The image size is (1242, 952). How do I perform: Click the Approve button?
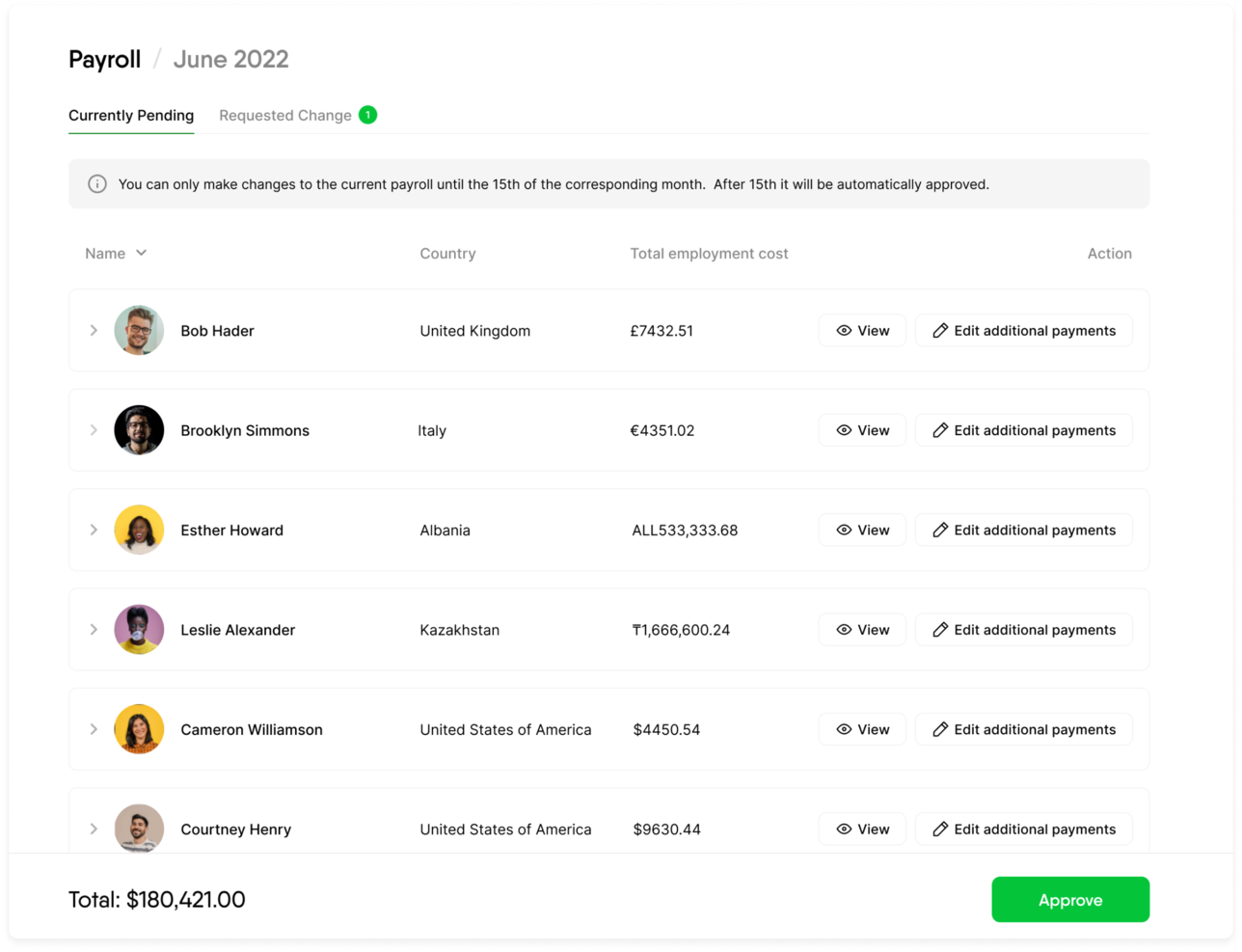(1070, 899)
